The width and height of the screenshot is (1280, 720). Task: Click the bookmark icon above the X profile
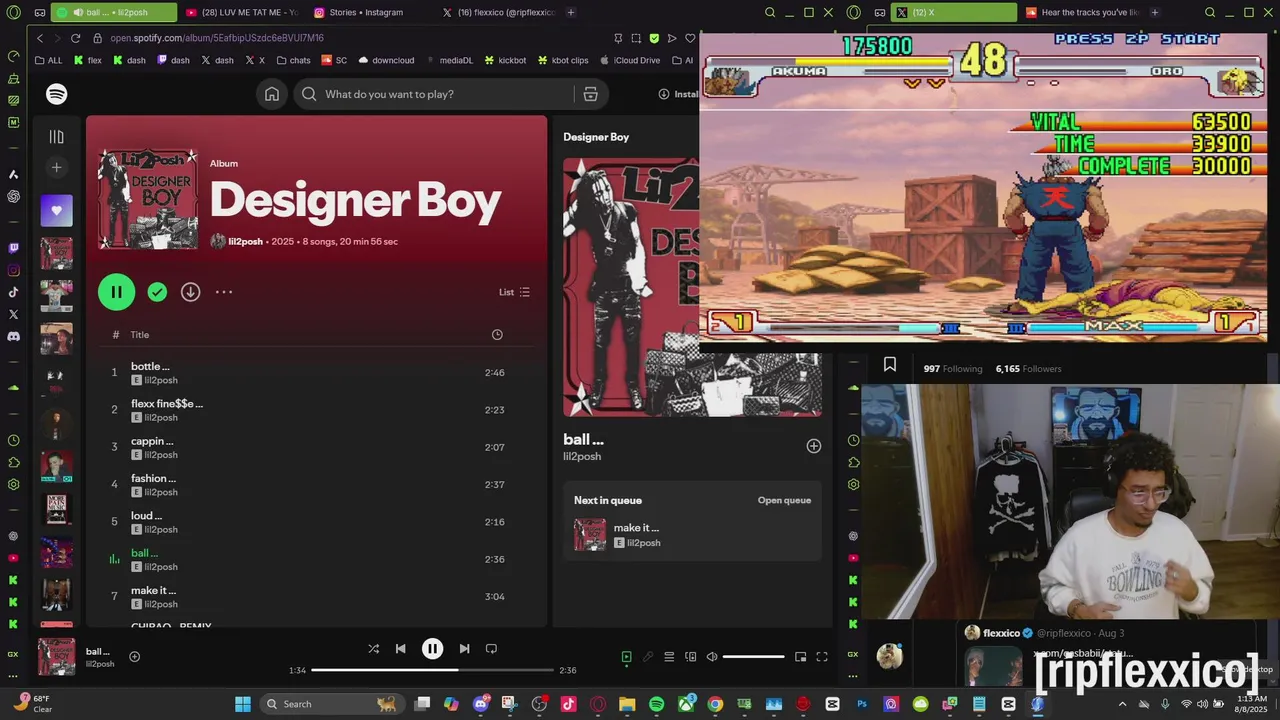coord(890,365)
